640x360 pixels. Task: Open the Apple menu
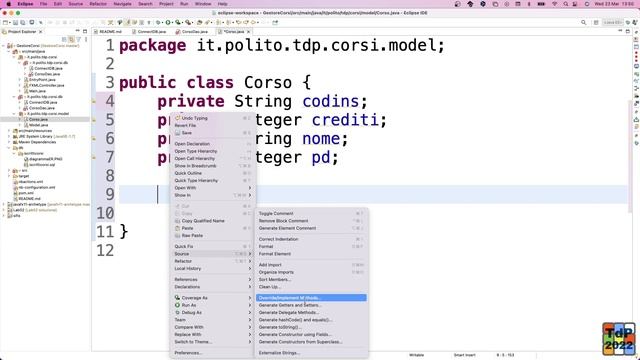click(x=9, y=4)
